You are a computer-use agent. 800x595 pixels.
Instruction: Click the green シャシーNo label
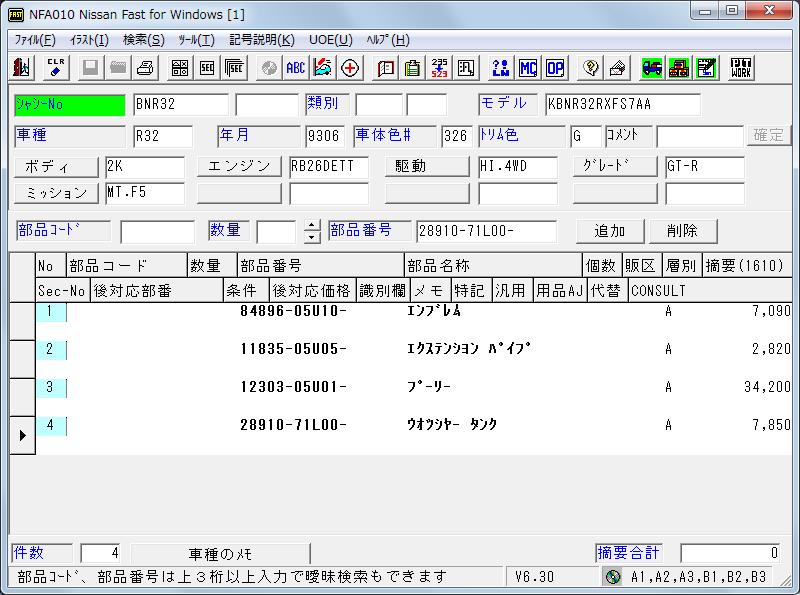[x=70, y=105]
